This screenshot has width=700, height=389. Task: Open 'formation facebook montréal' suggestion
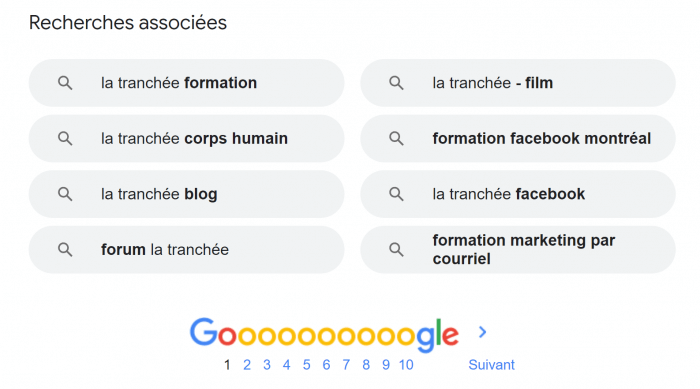click(518, 138)
